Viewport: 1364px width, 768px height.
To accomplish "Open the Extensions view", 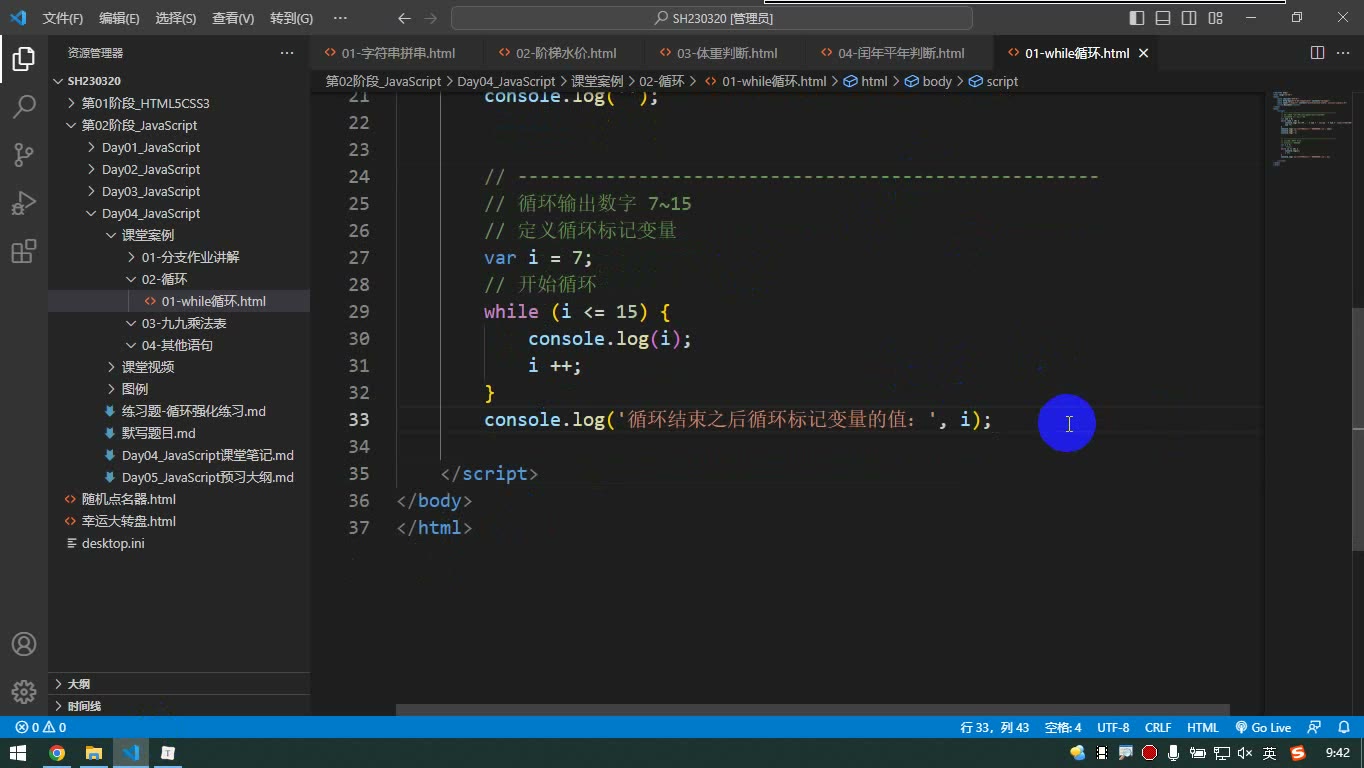I will [x=23, y=250].
